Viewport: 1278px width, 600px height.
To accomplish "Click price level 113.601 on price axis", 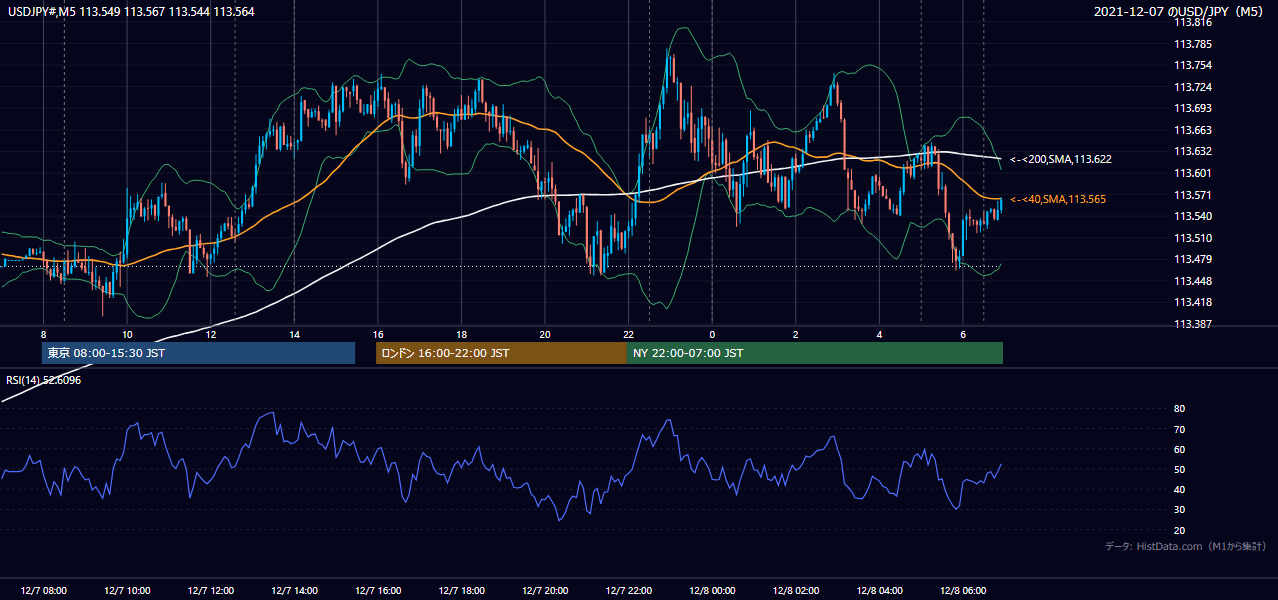I will [x=1194, y=173].
